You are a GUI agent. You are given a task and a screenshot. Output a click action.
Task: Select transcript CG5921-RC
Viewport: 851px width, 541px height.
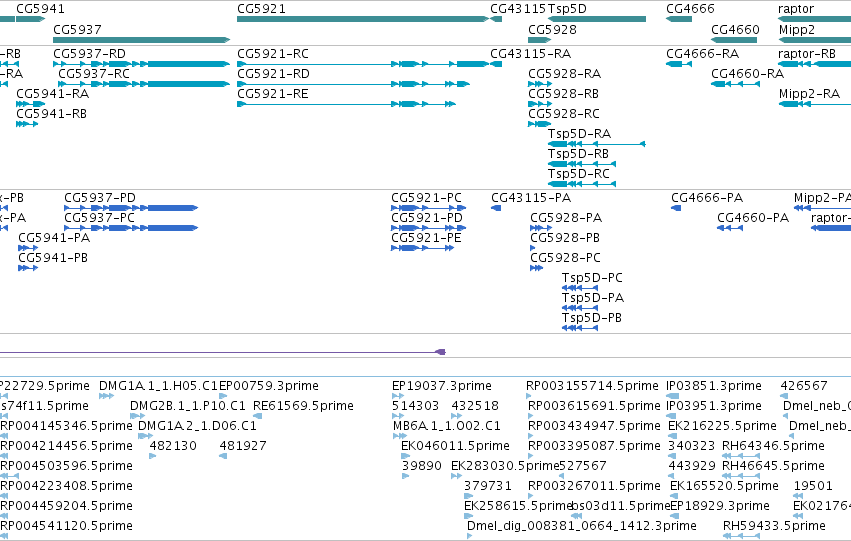coord(363,64)
